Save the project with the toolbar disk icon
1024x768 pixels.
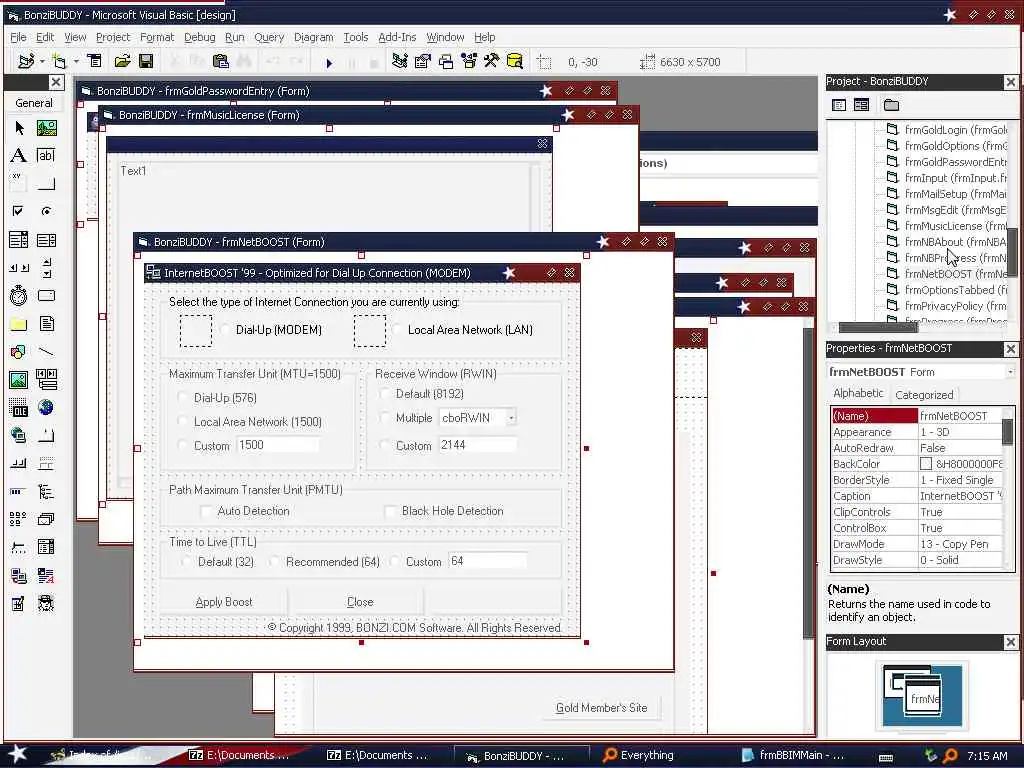146,61
